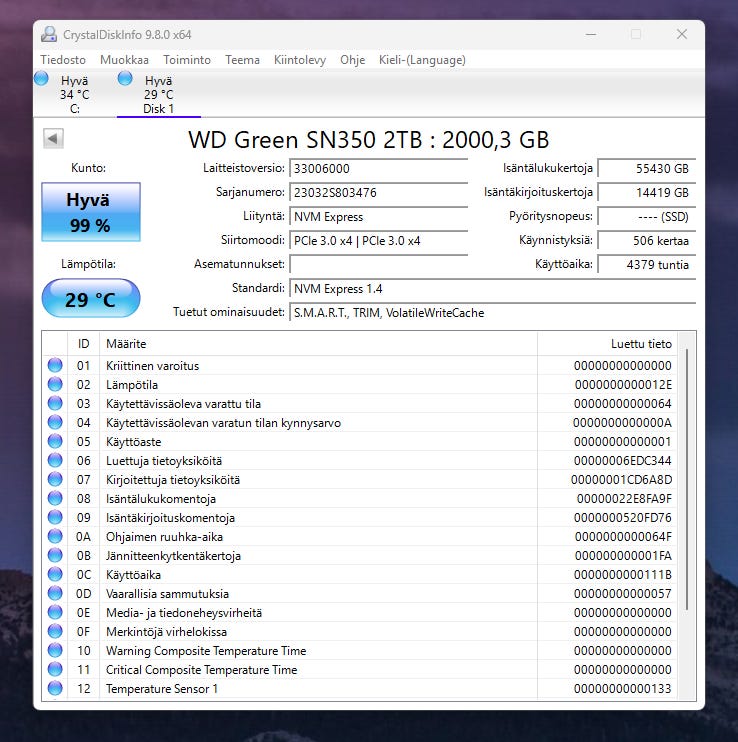The width and height of the screenshot is (738, 742).
Task: Click the empty Asematunnukset field
Action: (378, 265)
